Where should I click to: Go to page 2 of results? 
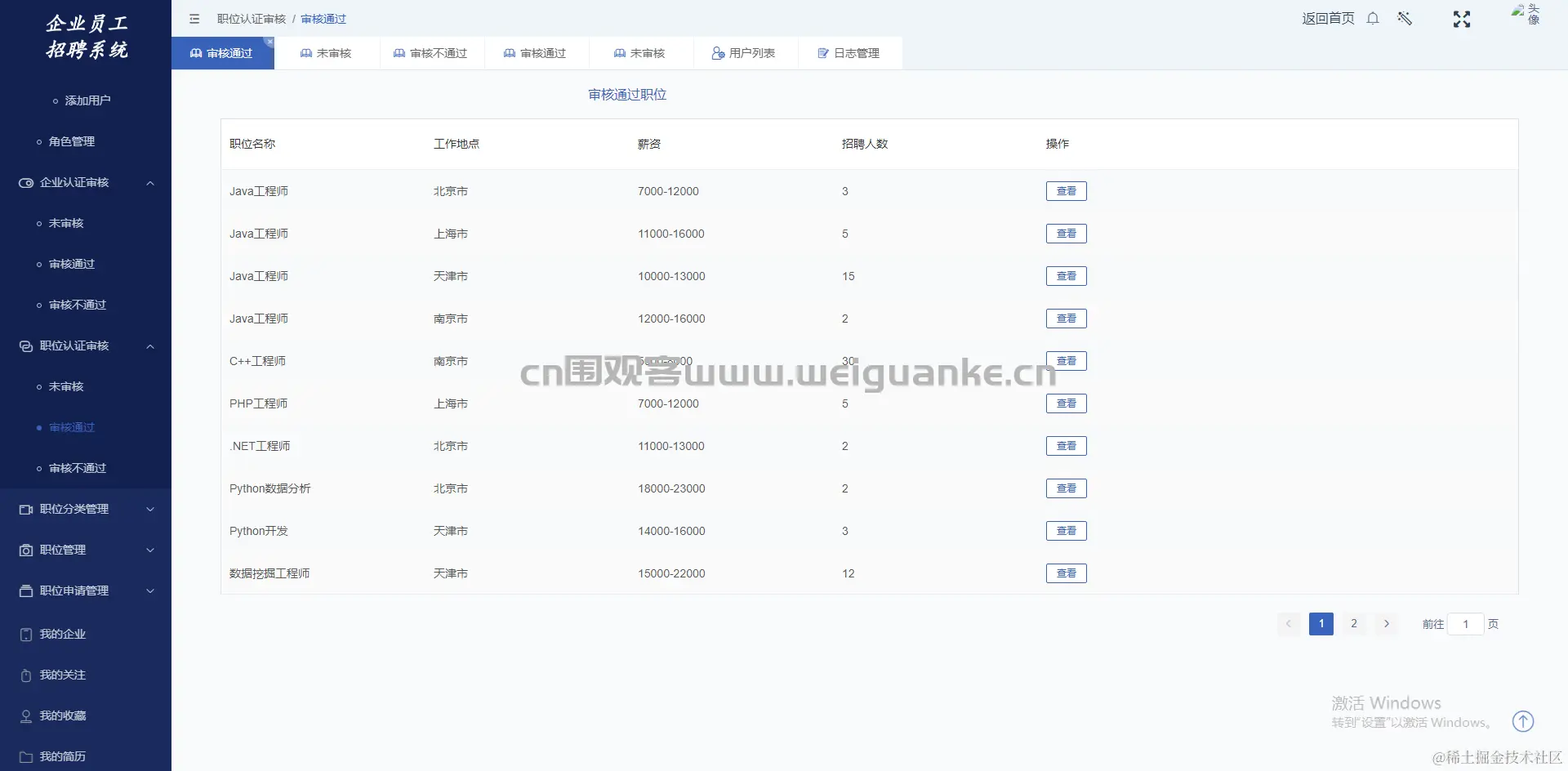(x=1354, y=624)
